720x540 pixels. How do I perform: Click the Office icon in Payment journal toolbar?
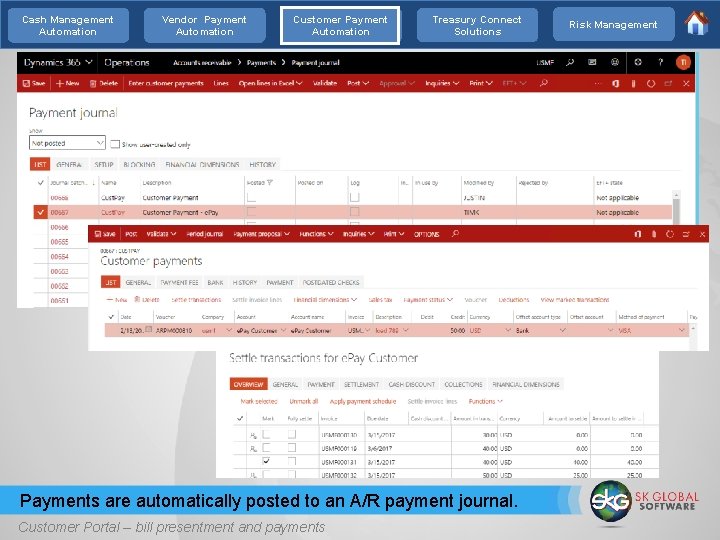(616, 84)
